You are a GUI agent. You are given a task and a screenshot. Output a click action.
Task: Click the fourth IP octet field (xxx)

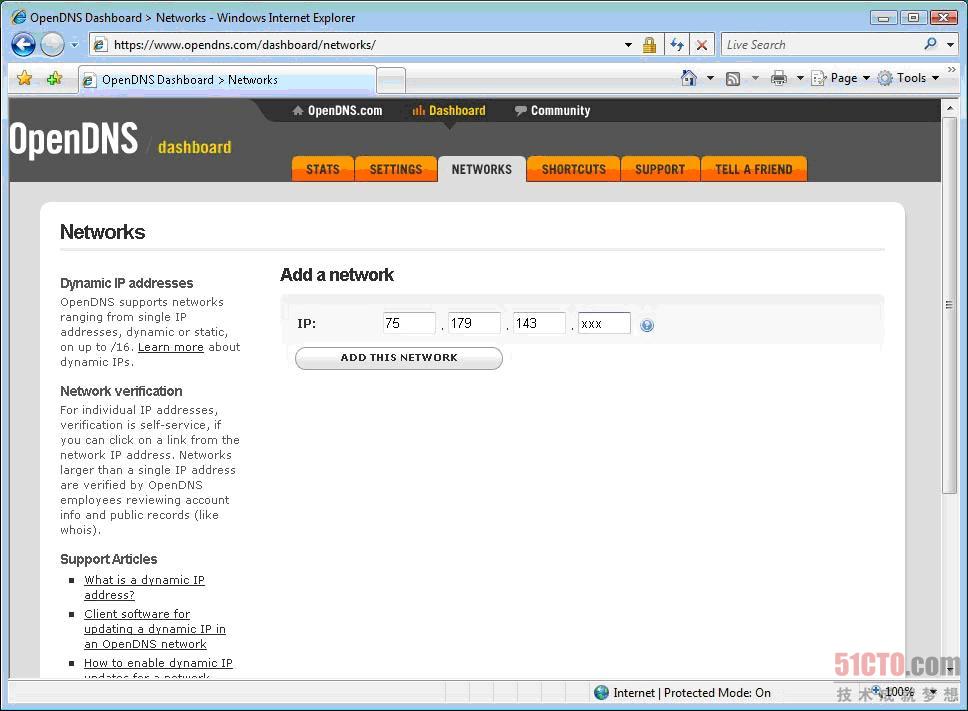click(x=604, y=323)
